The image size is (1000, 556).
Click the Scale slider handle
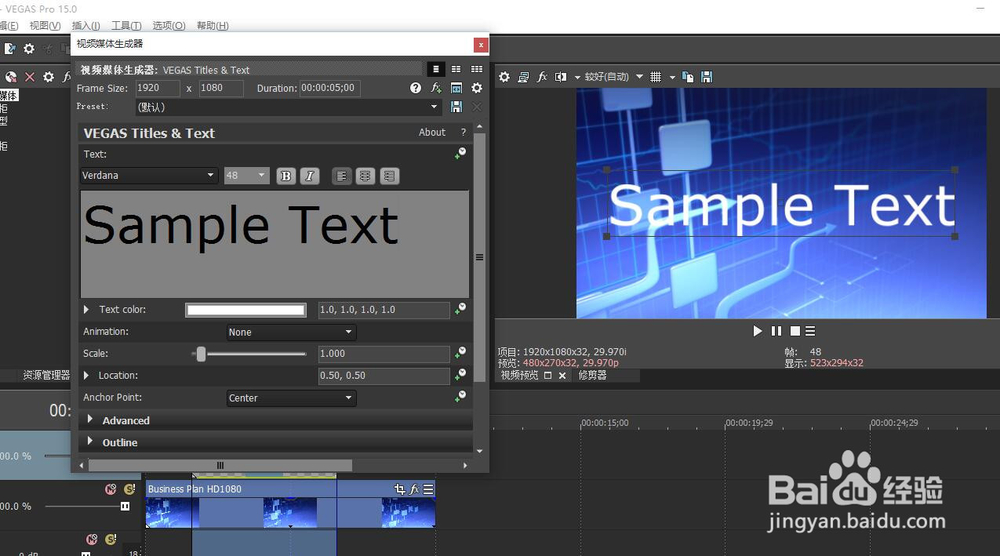(x=201, y=354)
